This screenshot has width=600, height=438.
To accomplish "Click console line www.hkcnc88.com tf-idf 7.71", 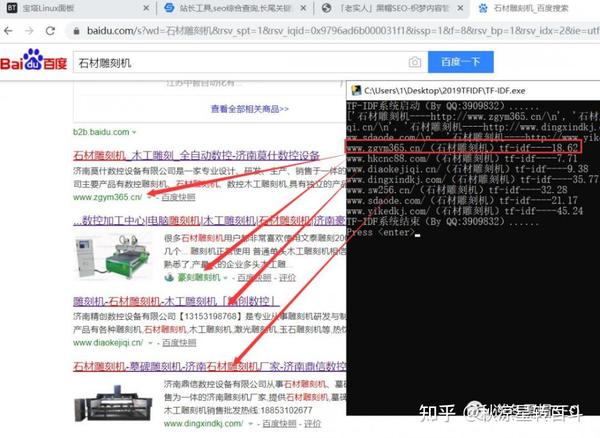I will (x=462, y=159).
